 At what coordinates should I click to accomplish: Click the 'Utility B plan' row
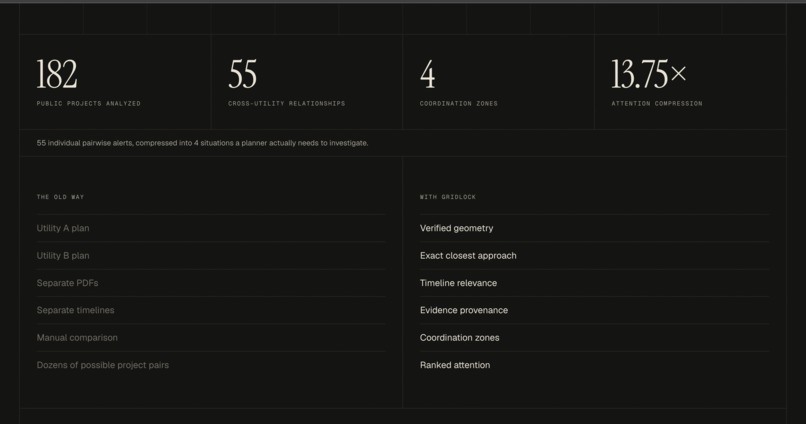(x=211, y=255)
